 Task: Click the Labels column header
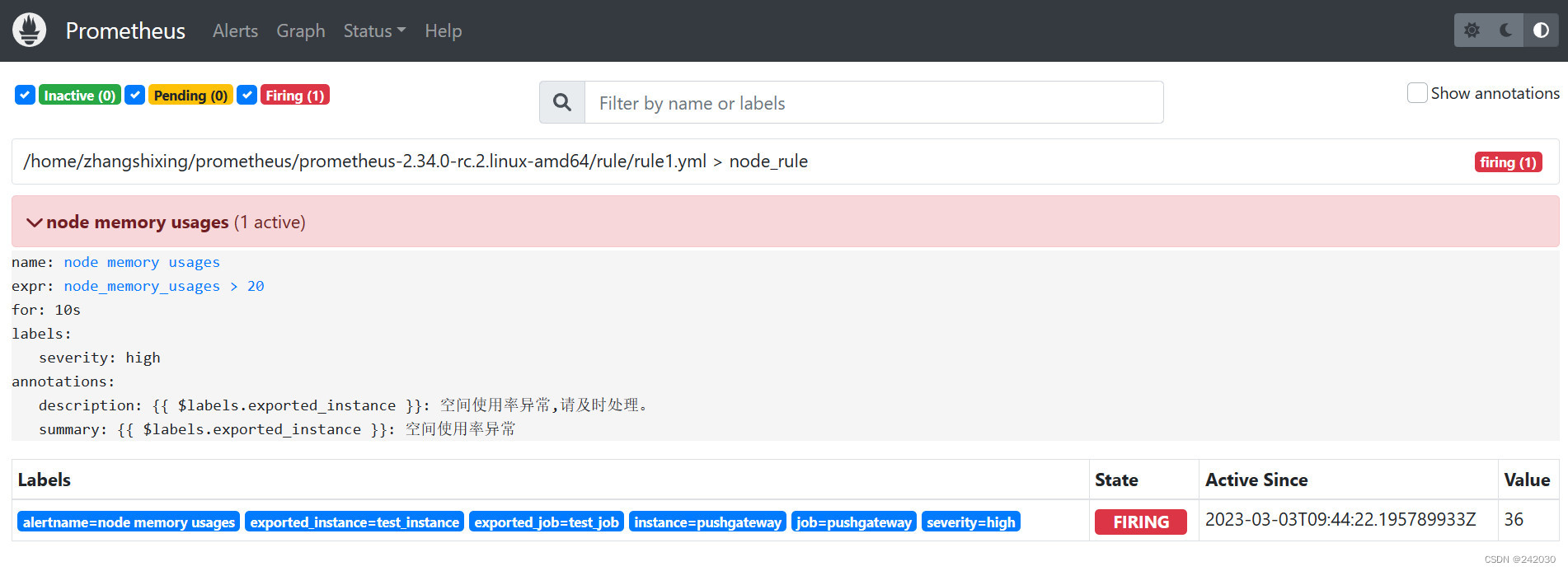click(x=45, y=480)
